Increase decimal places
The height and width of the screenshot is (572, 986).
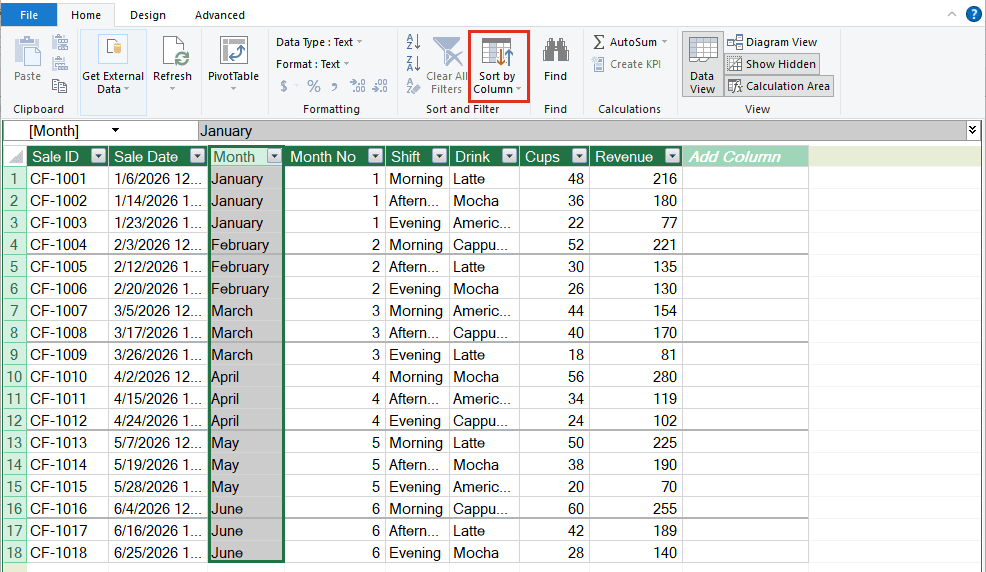point(358,85)
